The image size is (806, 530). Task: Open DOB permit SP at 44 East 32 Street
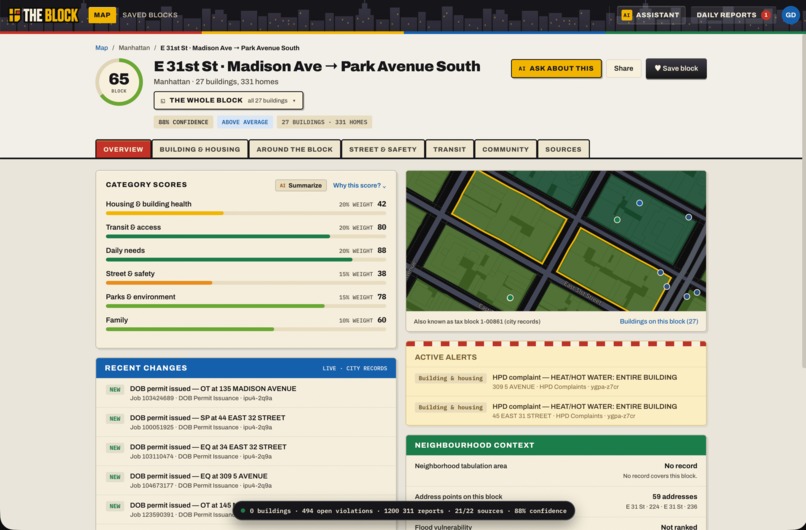click(x=246, y=422)
